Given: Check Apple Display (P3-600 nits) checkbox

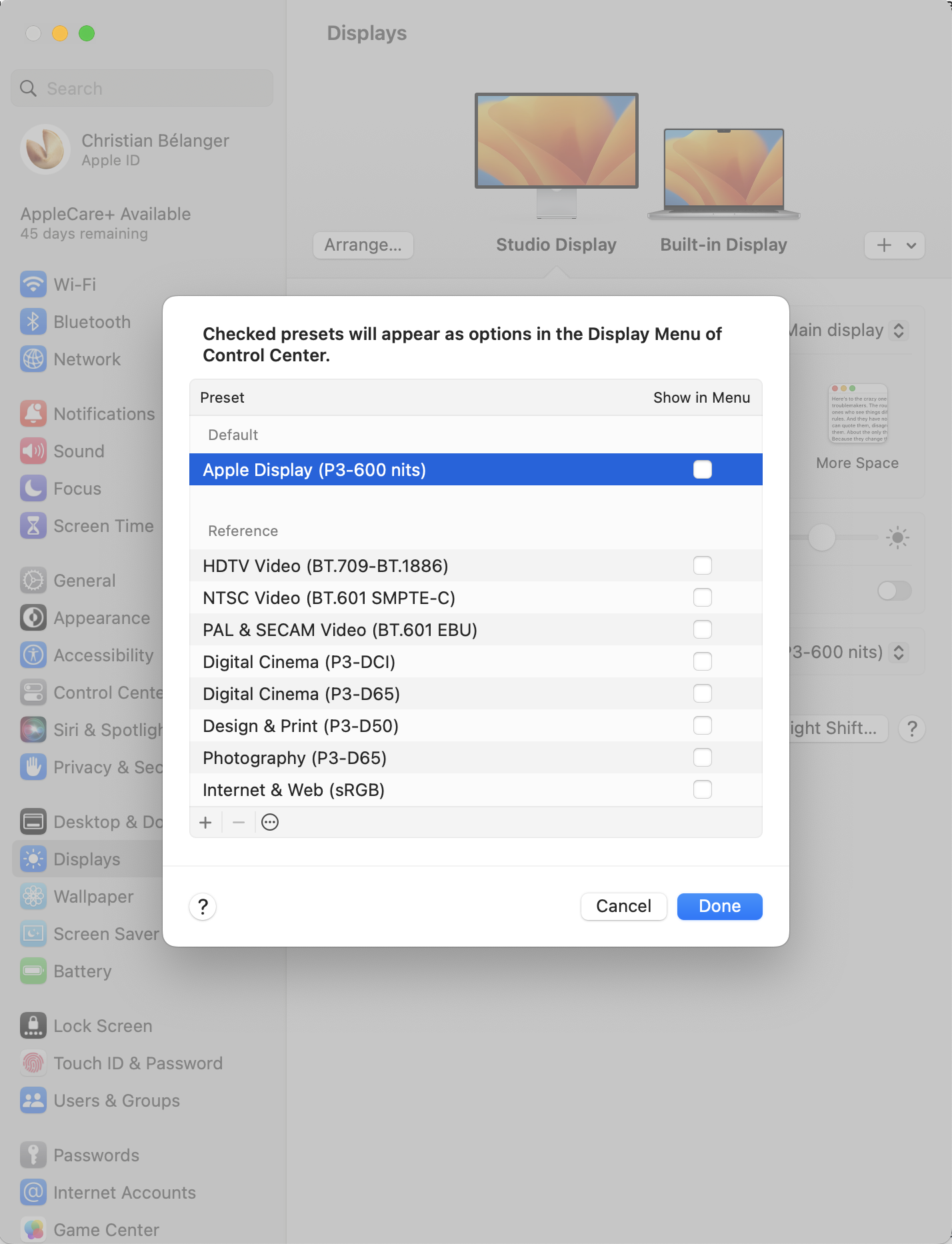Looking at the screenshot, I should coord(703,470).
